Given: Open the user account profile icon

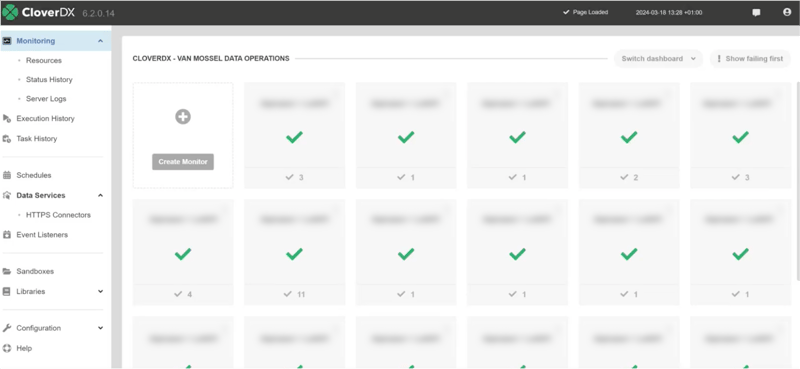Looking at the screenshot, I should (787, 12).
